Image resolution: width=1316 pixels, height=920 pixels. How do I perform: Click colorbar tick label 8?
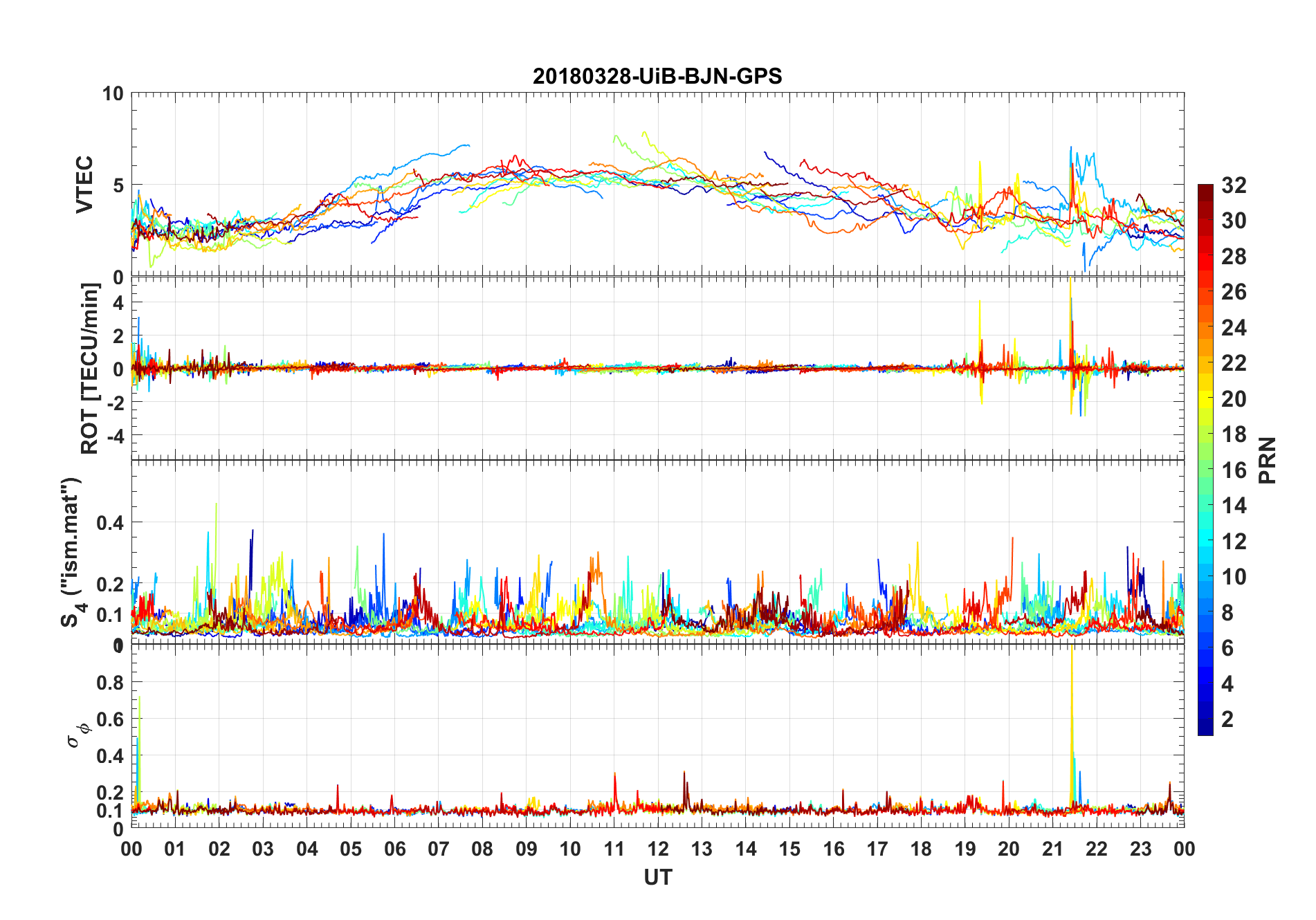pyautogui.click(x=1227, y=613)
